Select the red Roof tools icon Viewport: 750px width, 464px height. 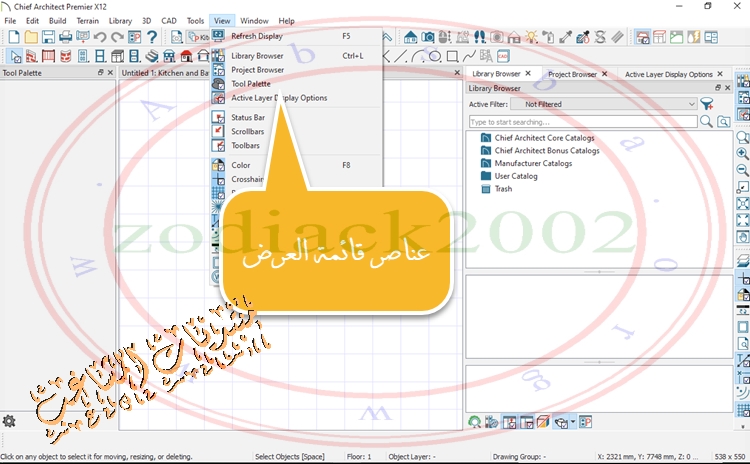pyautogui.click(x=186, y=56)
